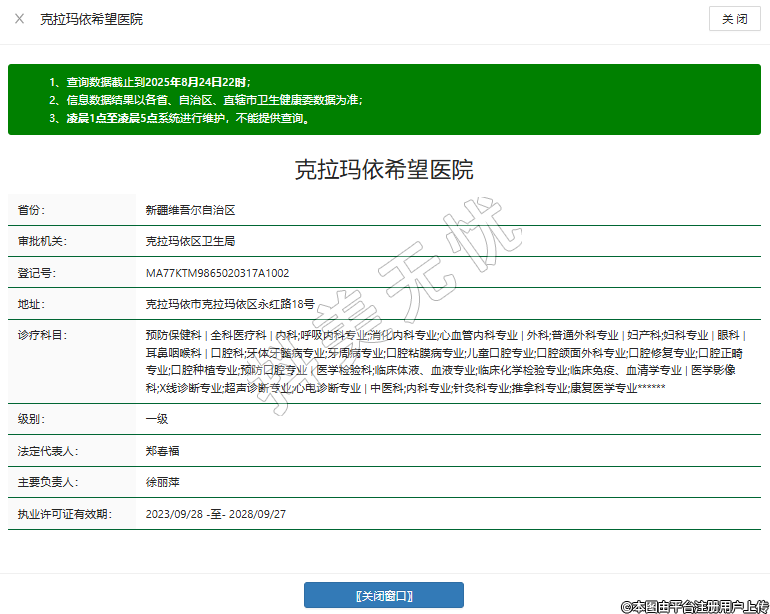The width and height of the screenshot is (770, 614).
Task: Click the 诊疗科目 row label
Action: point(42,334)
